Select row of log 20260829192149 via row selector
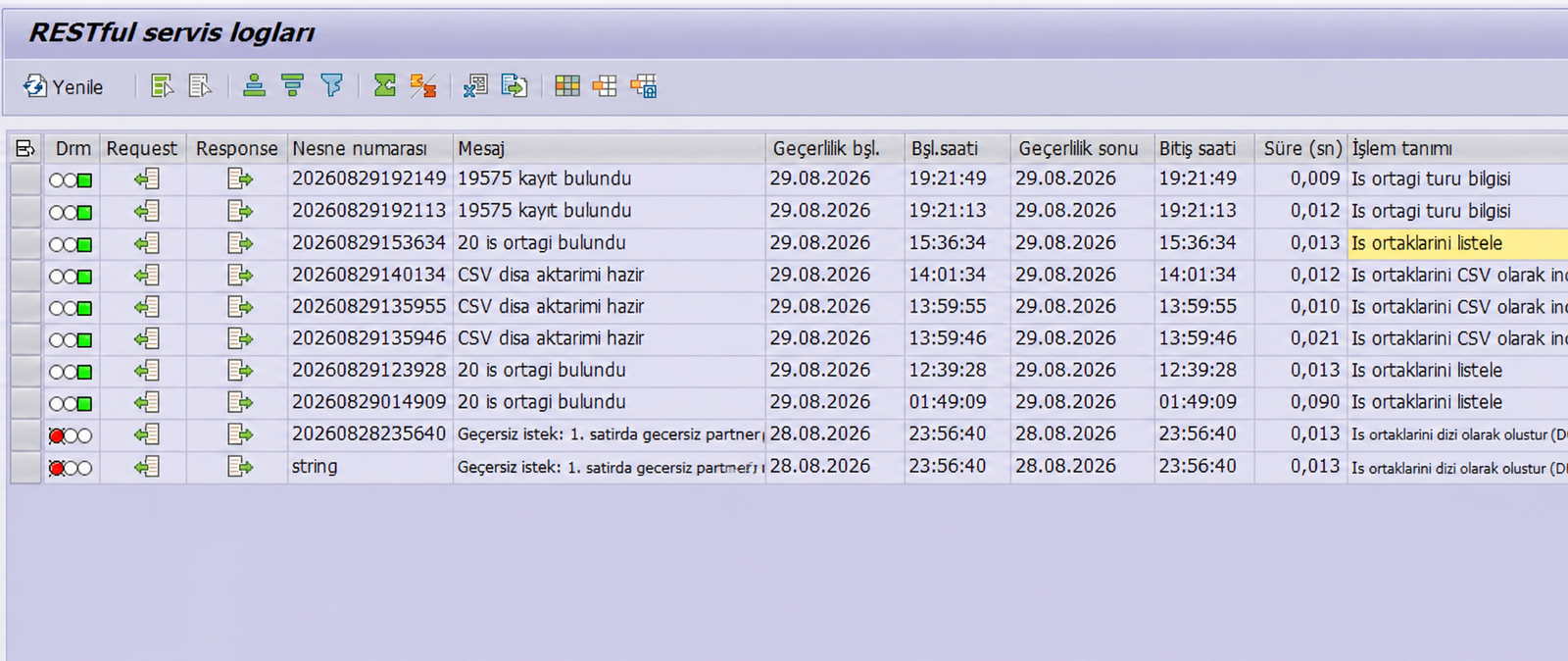The image size is (1568, 661). 25,179
